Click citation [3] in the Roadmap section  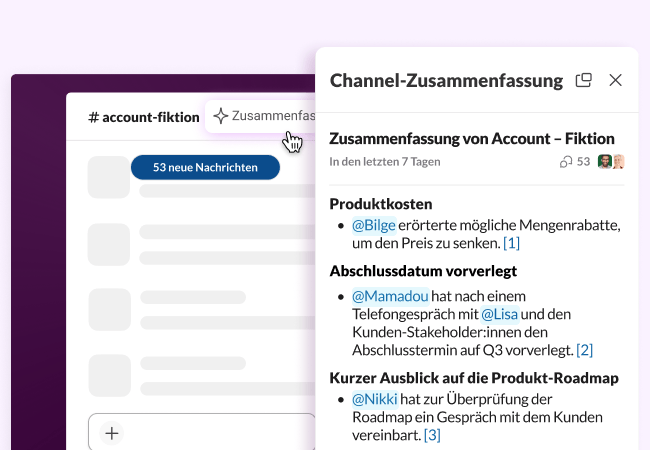431,434
